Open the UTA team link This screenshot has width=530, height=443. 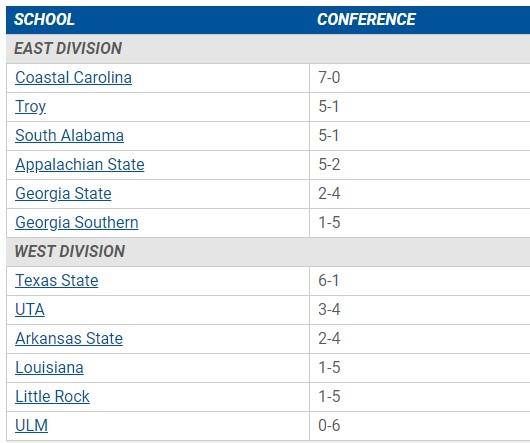[x=30, y=310]
